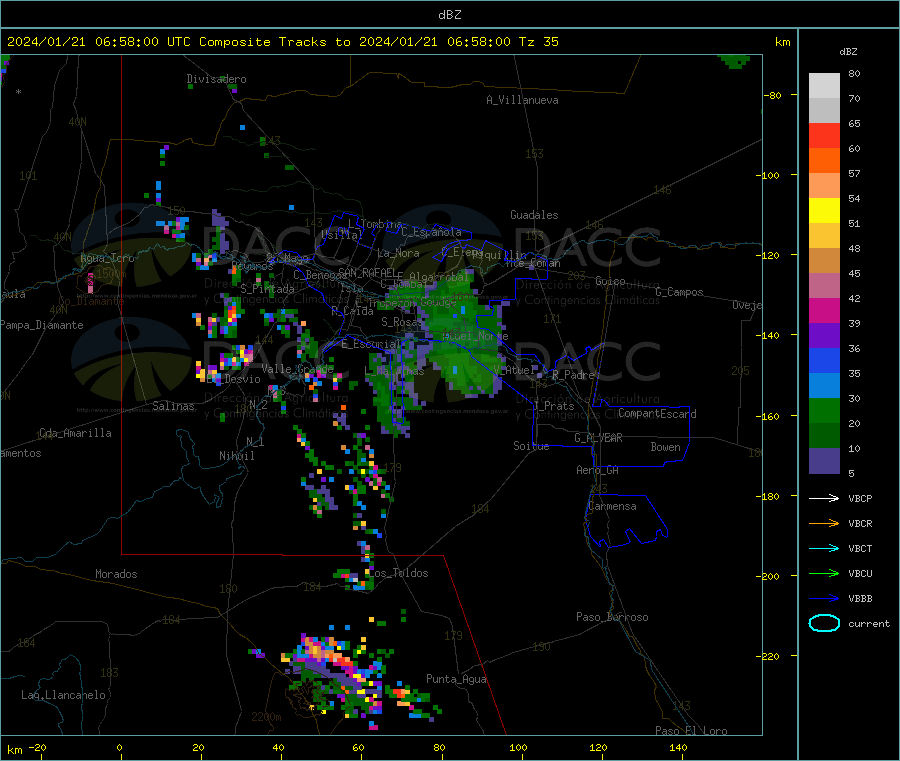Select the magenta 39 dBZ color swatch
The height and width of the screenshot is (761, 900).
pos(824,310)
